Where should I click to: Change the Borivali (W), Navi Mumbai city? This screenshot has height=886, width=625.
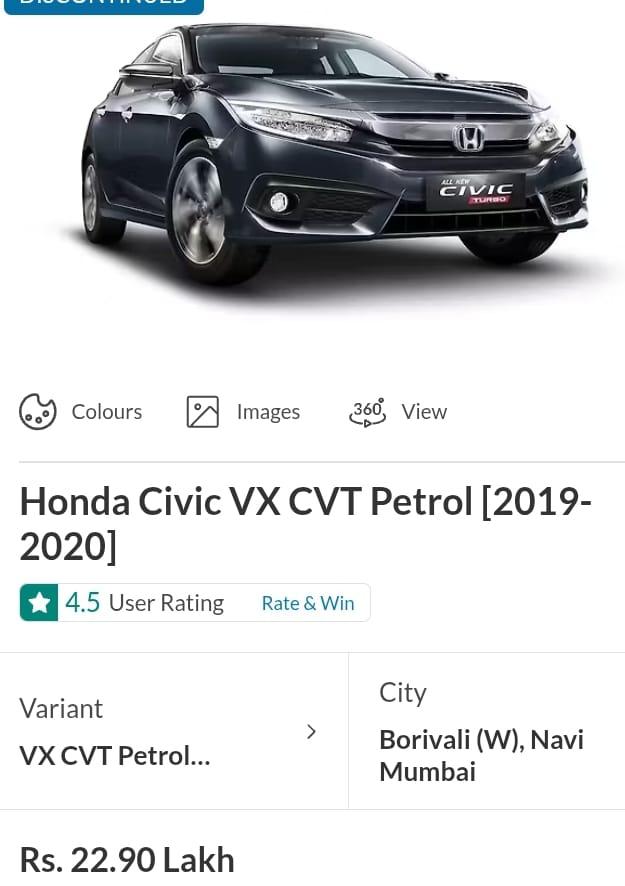point(481,755)
